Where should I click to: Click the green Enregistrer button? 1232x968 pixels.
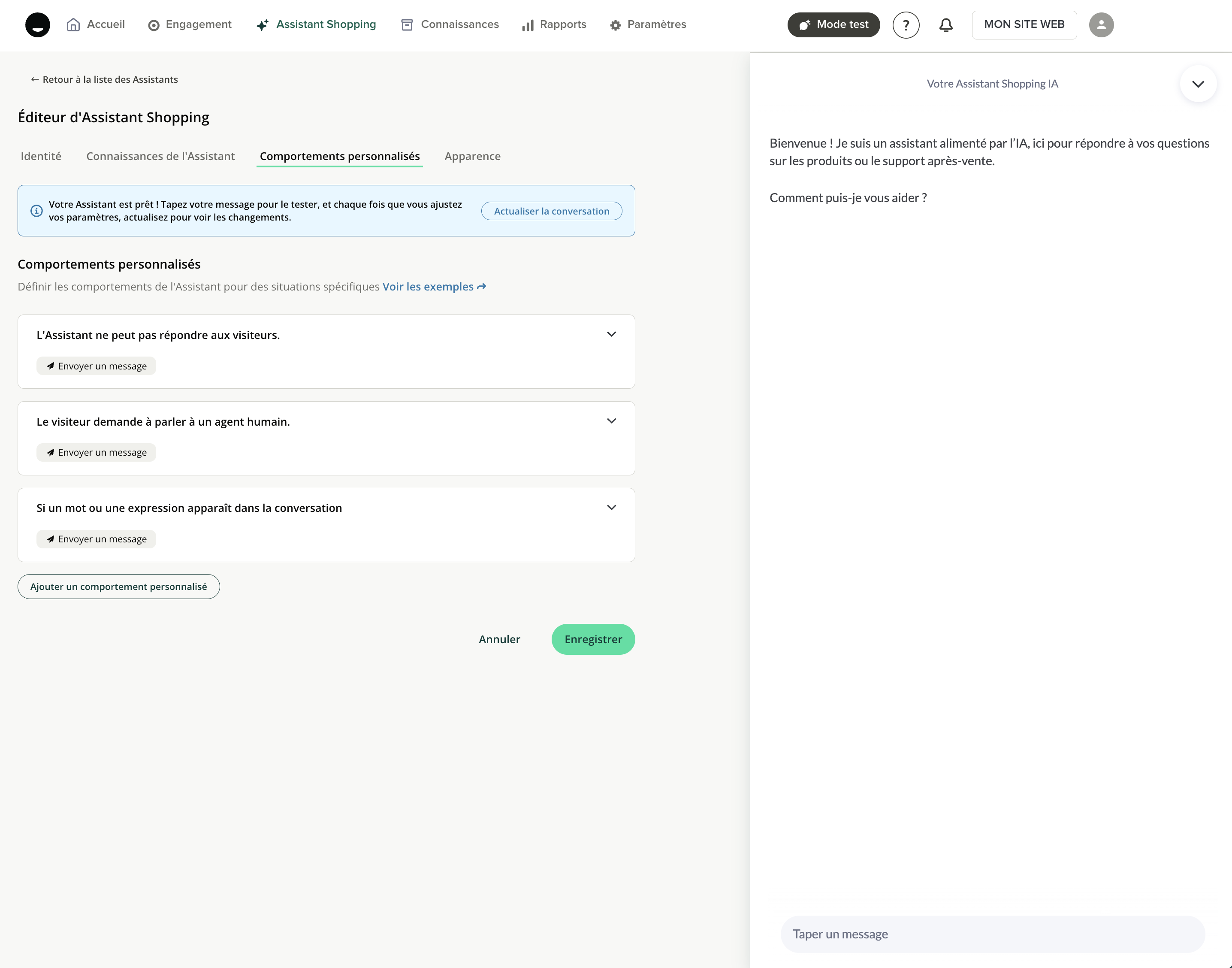[593, 639]
